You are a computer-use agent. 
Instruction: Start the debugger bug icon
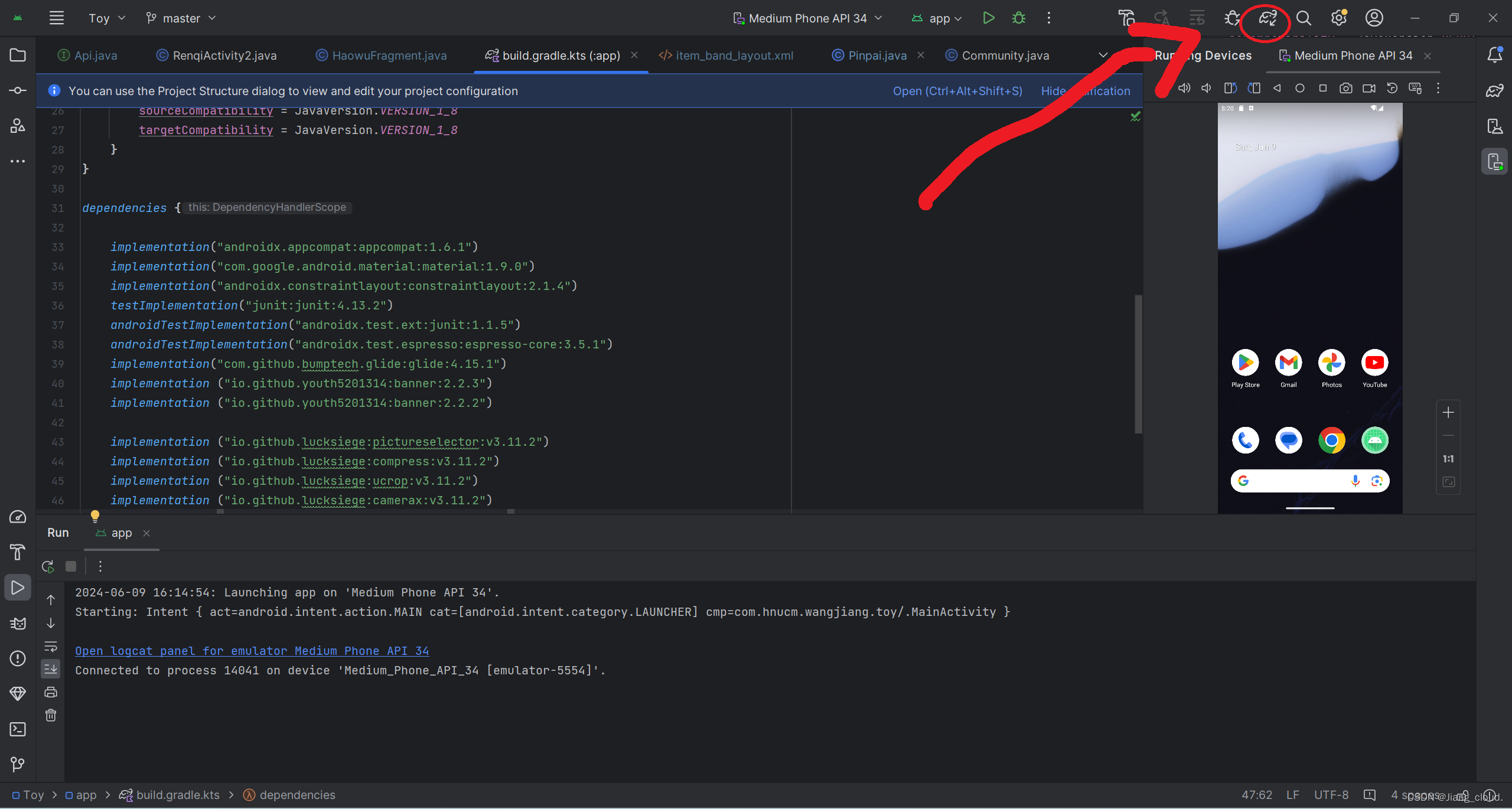(1018, 18)
